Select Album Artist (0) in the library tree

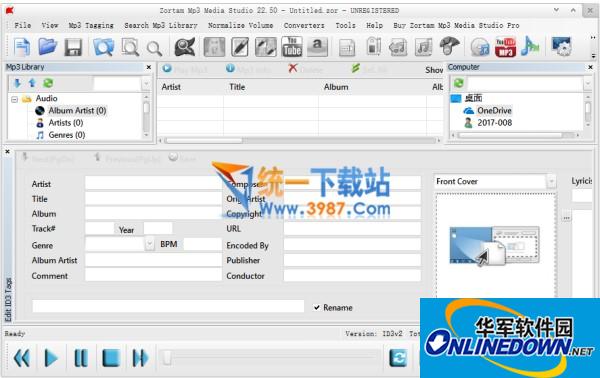[x=77, y=111]
